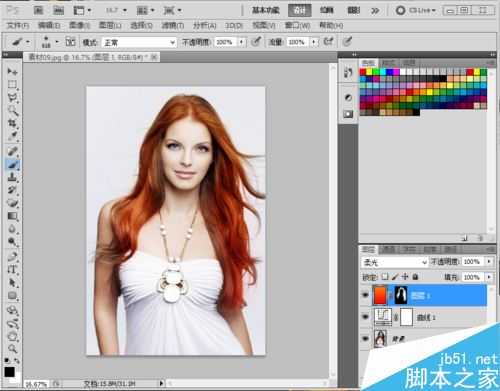Open collapsed Adjustments panel icon
This screenshot has width=500, height=391.
point(348,97)
